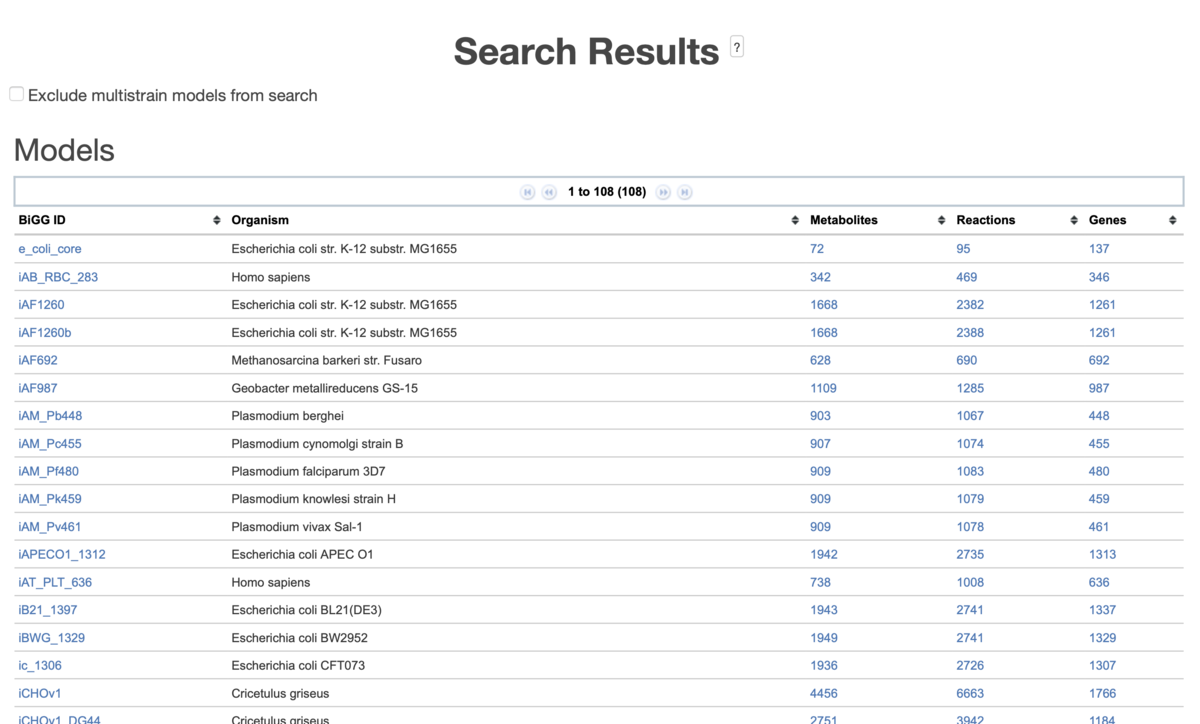Sort table by BiGG ID sort arrows
This screenshot has height=724, width=1200.
click(x=217, y=220)
